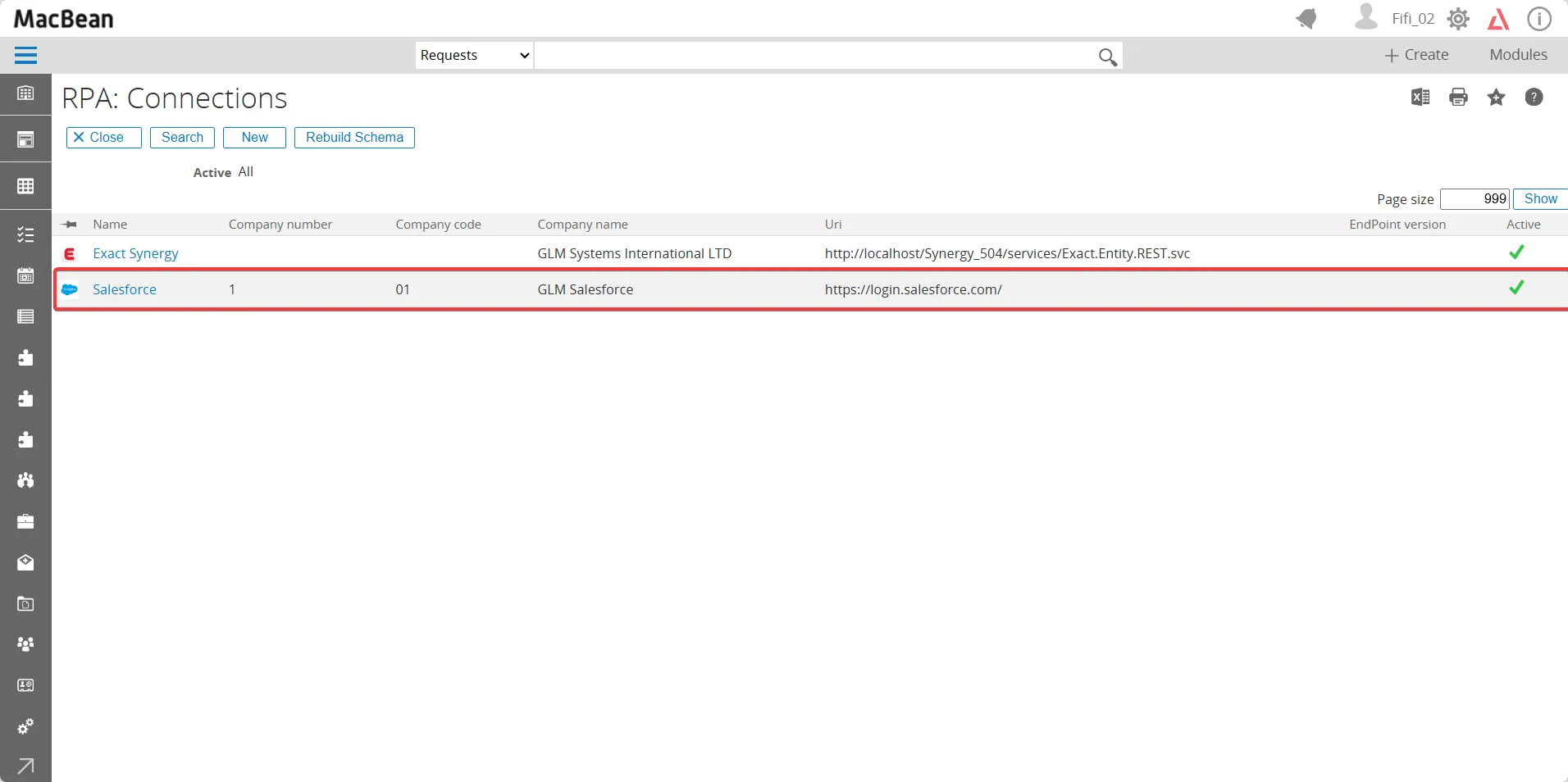Add page to favorites star
The width and height of the screenshot is (1568, 782).
pos(1496,98)
